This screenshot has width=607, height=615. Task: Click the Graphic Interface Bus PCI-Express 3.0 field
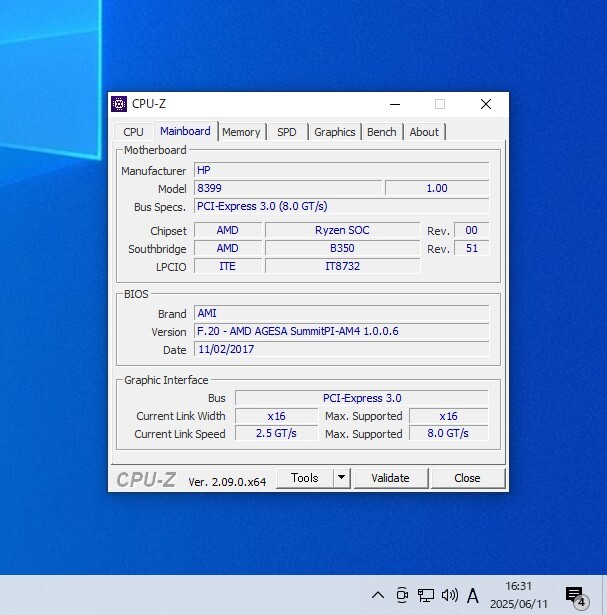[x=362, y=398]
